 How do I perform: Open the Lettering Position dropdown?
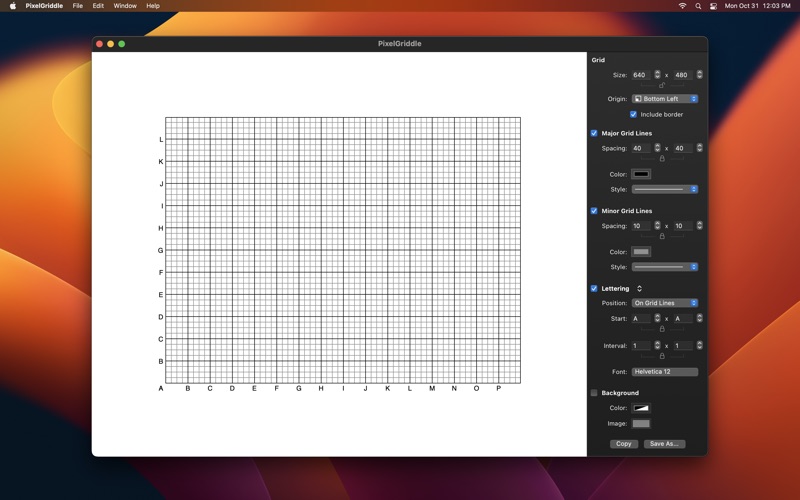(x=665, y=303)
